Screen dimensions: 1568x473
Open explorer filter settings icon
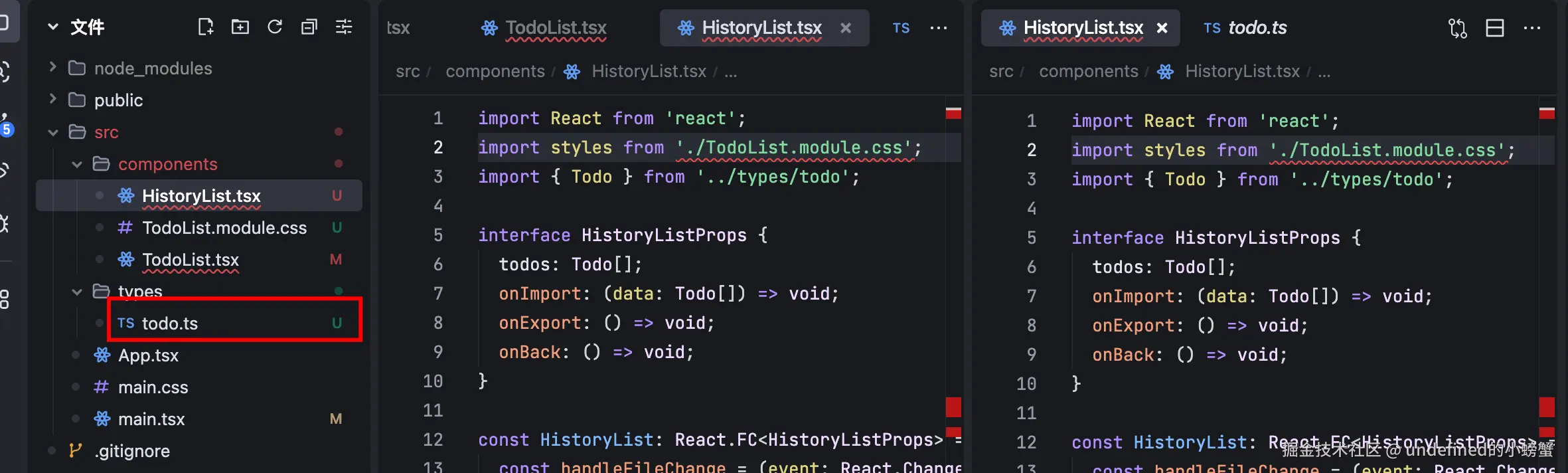tap(344, 27)
